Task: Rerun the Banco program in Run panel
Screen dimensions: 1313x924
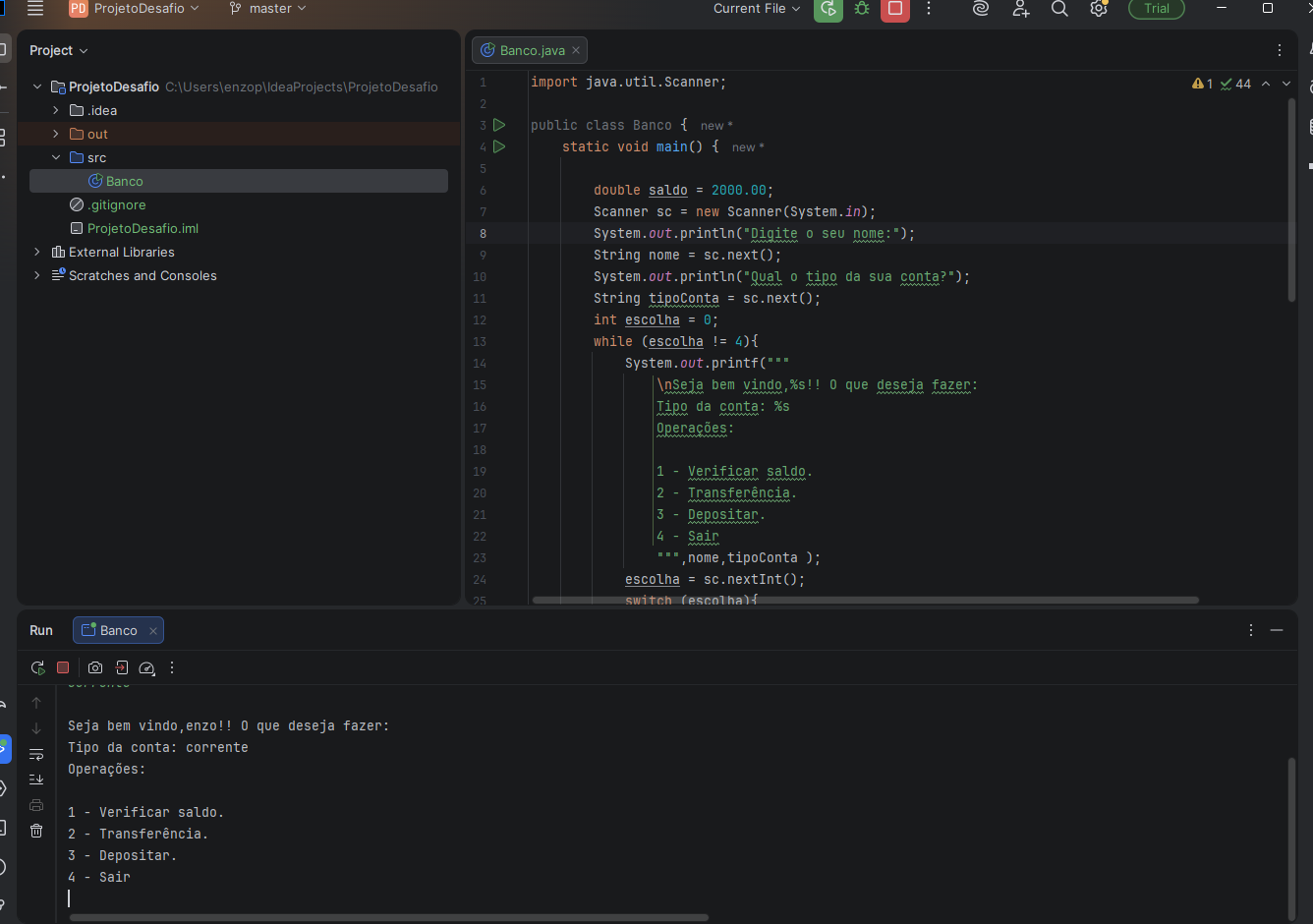Action: pos(37,667)
